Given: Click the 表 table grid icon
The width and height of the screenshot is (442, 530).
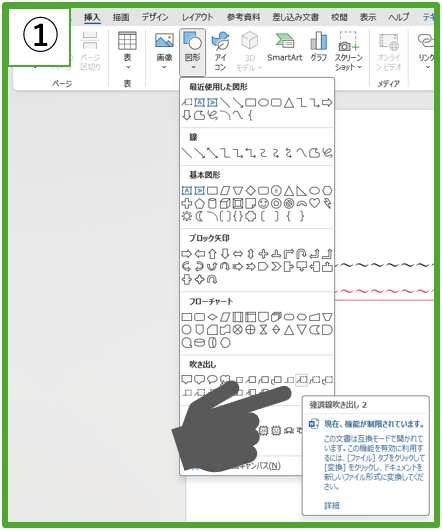Looking at the screenshot, I should [127, 41].
